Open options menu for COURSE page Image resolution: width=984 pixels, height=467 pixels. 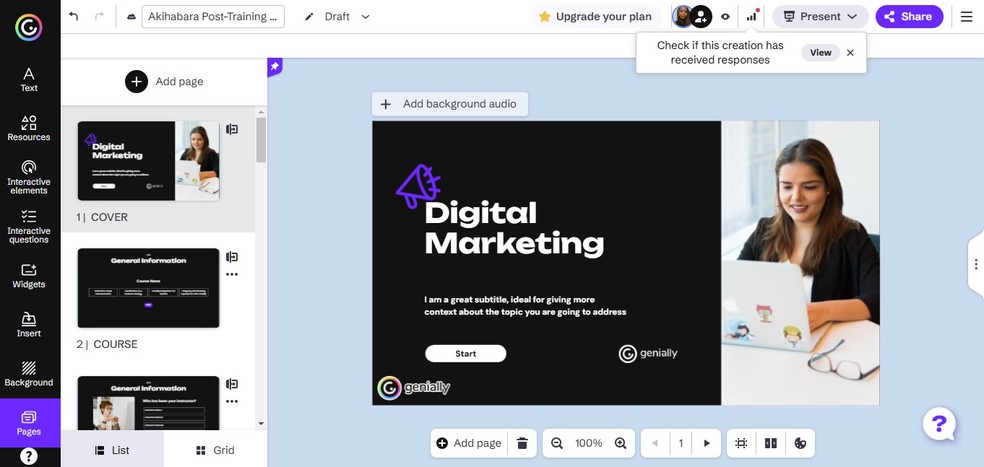(232, 274)
